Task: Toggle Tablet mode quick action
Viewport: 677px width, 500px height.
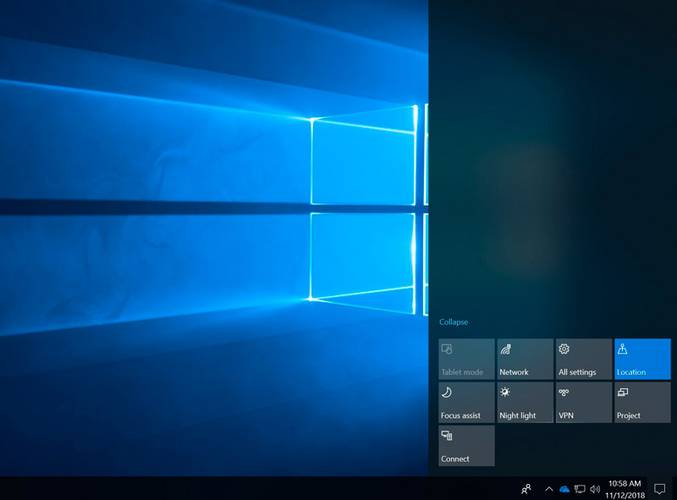Action: coord(466,359)
